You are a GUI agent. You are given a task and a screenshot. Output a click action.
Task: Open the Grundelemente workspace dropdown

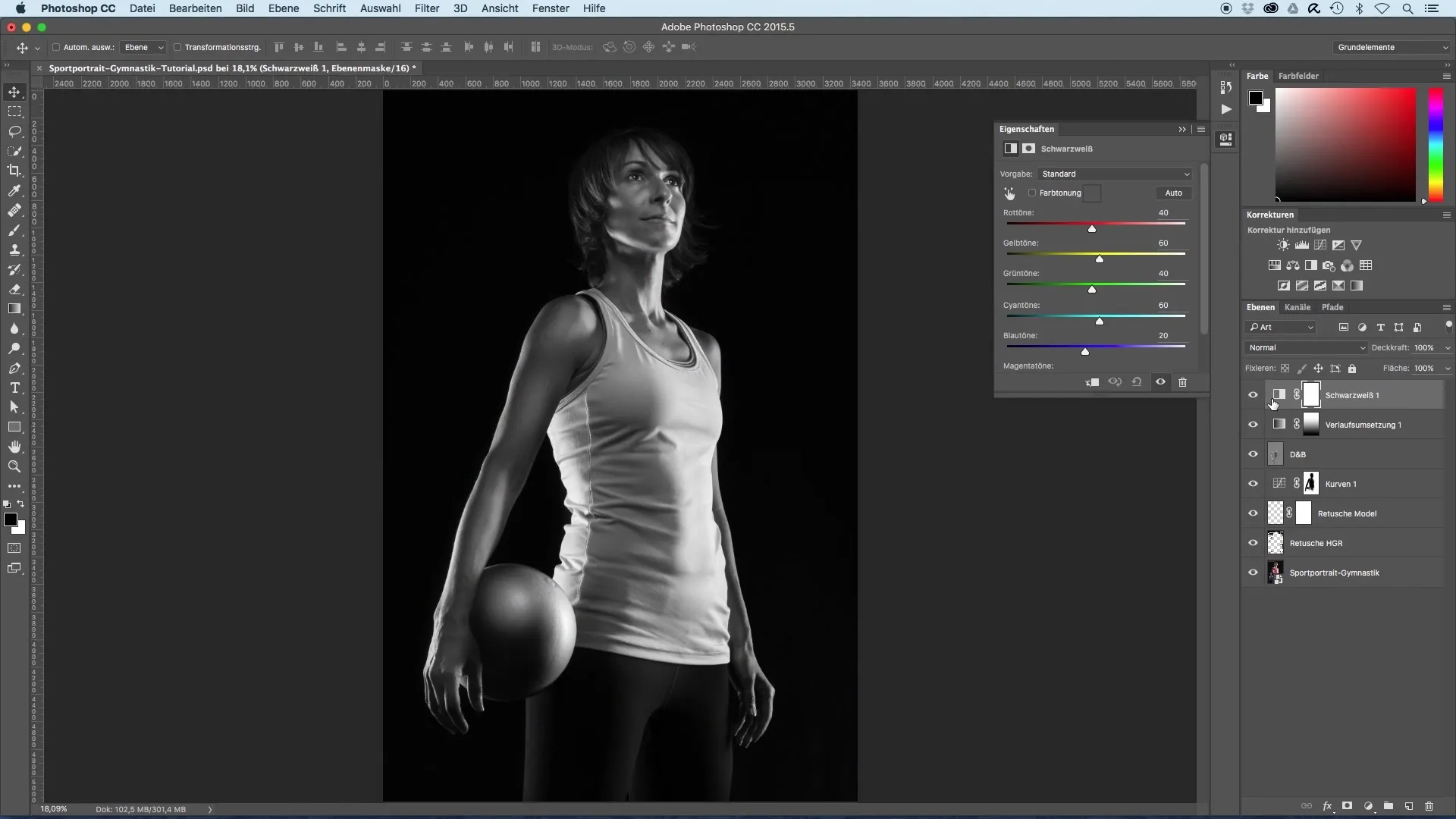pyautogui.click(x=1392, y=47)
